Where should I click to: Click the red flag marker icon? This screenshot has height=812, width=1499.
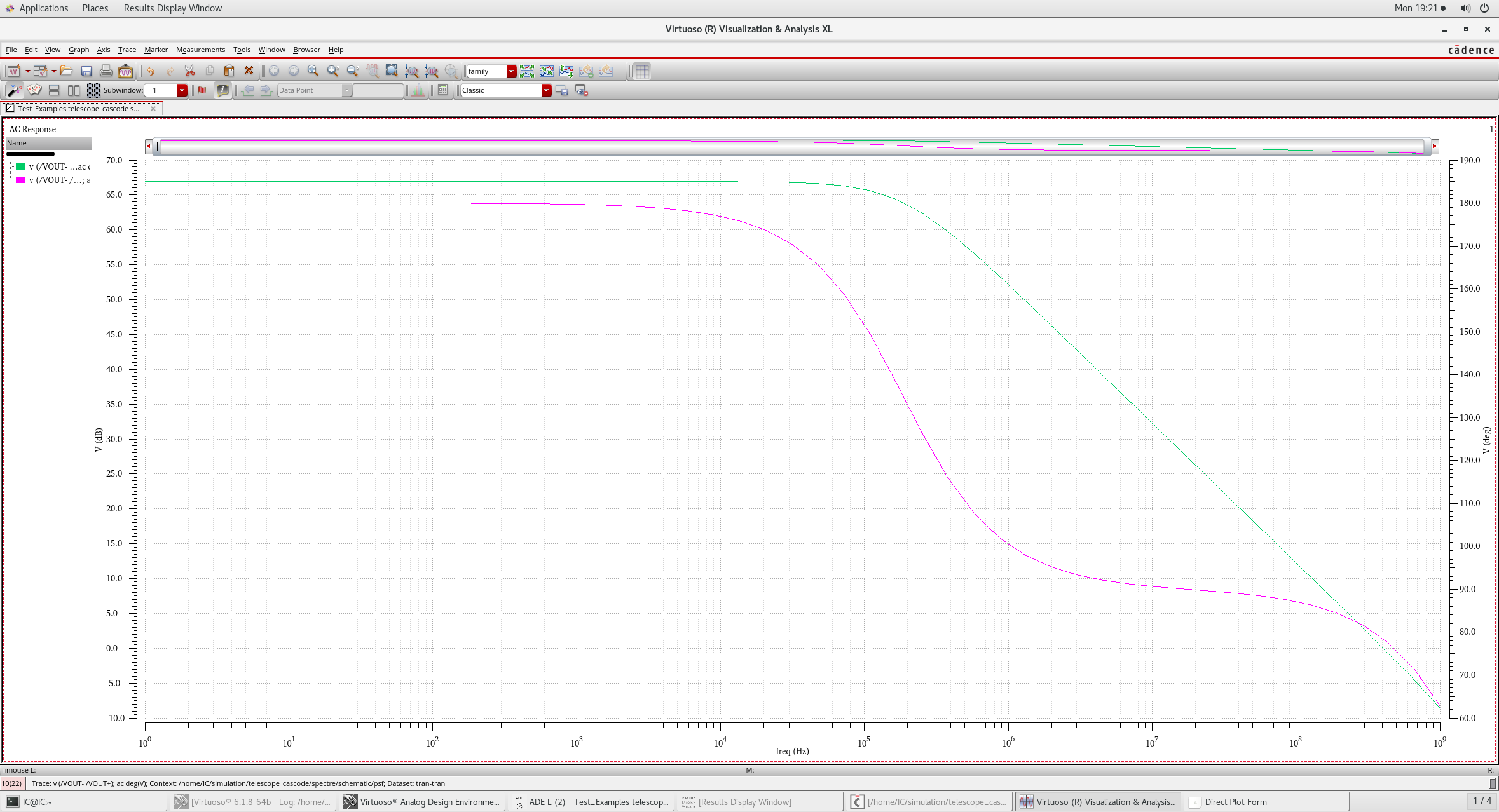point(202,90)
